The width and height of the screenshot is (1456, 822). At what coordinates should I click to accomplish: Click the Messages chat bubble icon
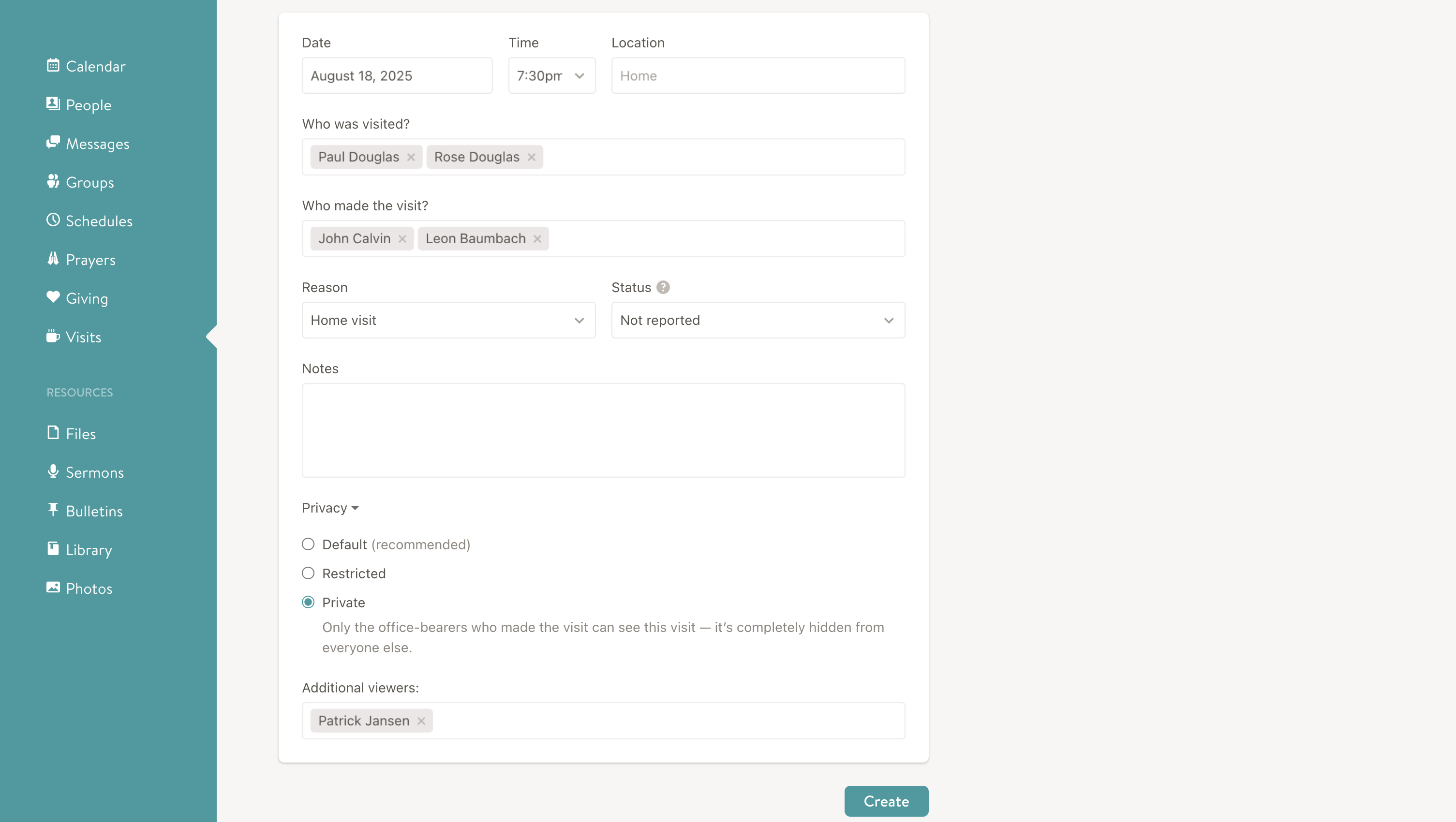53,142
